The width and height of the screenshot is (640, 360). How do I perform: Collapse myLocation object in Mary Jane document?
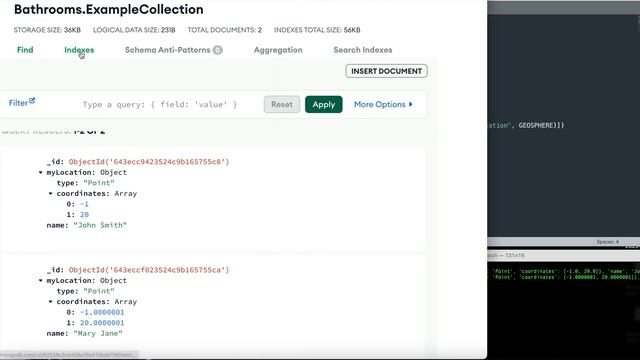(x=40, y=280)
